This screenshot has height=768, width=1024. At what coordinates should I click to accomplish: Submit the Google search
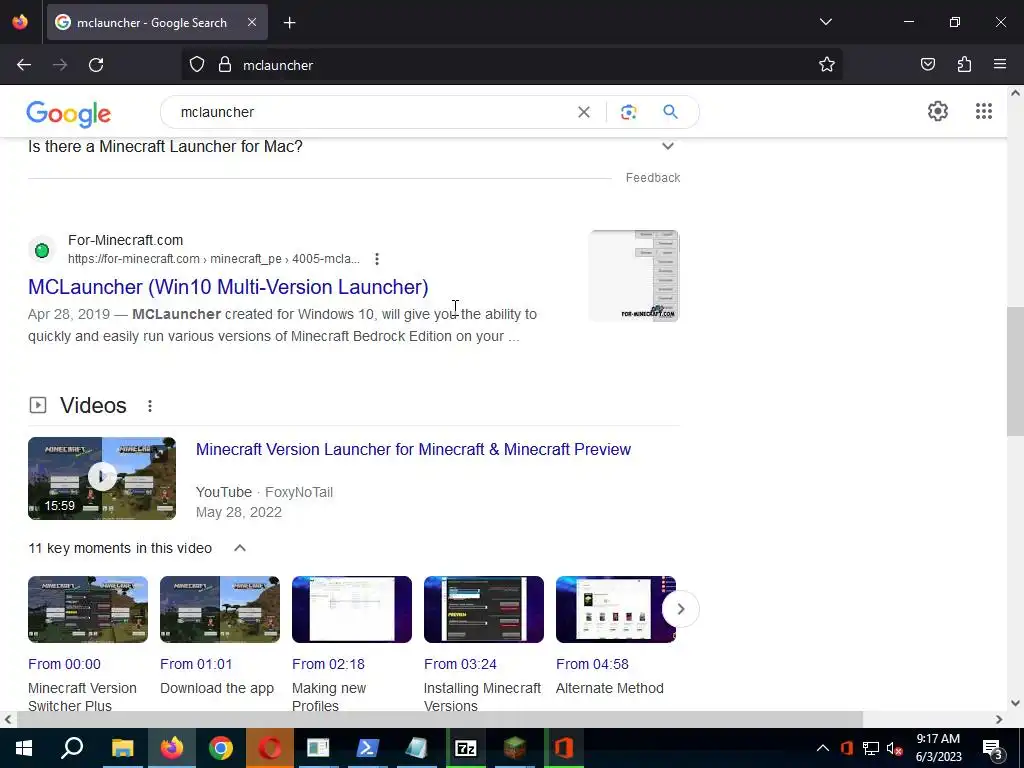coord(670,112)
